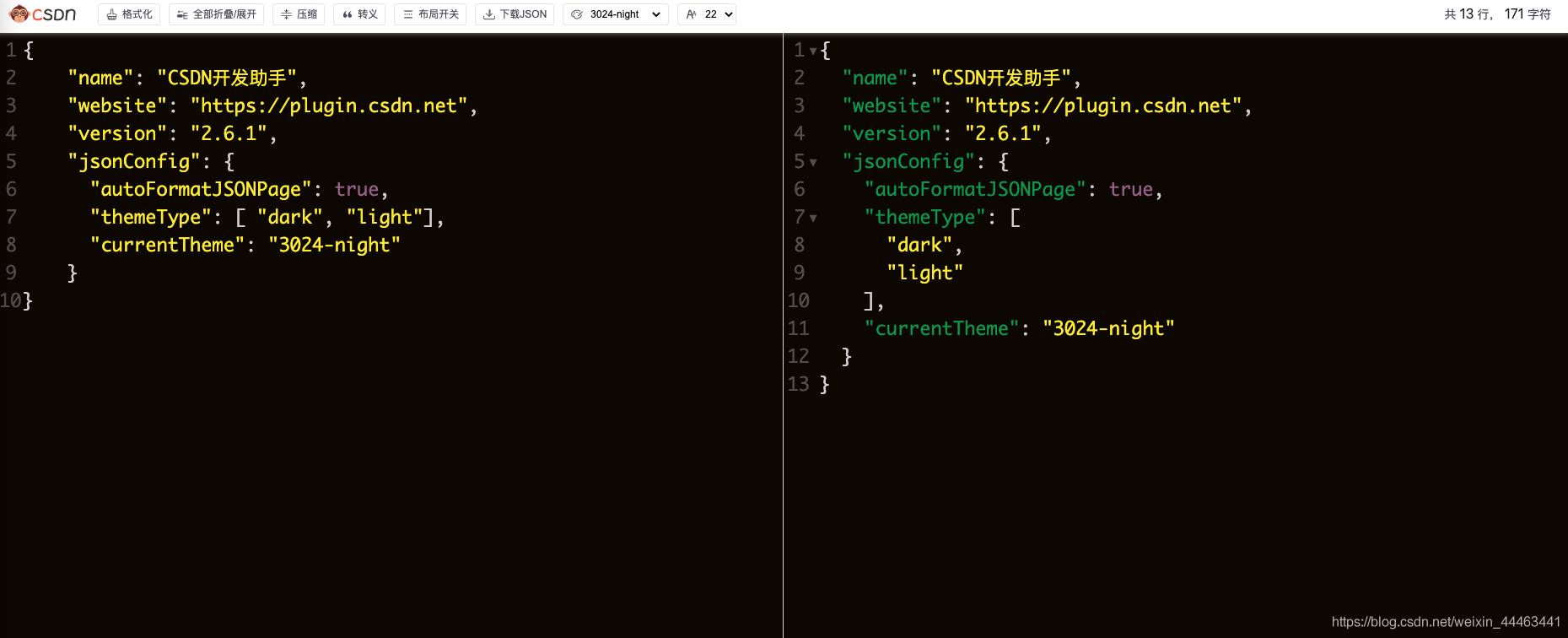Click "website" key in right panel
This screenshot has width=1568, height=638.
pos(892,105)
